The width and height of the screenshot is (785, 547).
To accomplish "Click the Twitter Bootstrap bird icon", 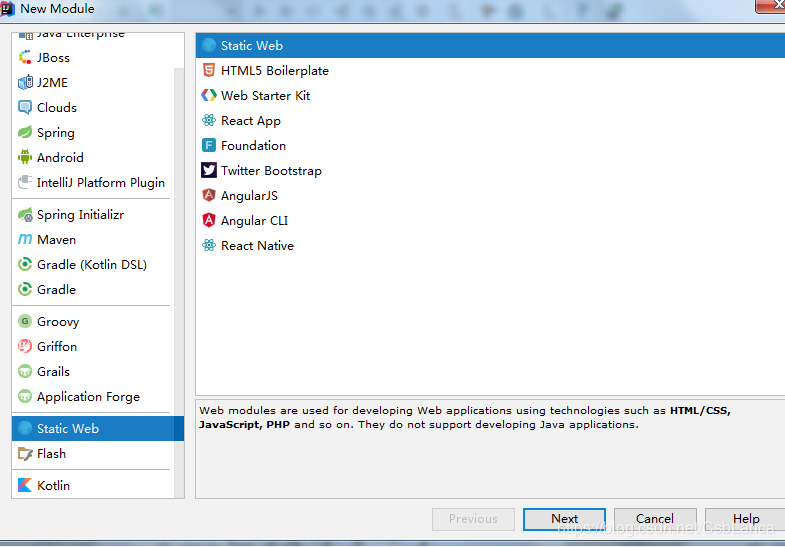I will pos(209,170).
